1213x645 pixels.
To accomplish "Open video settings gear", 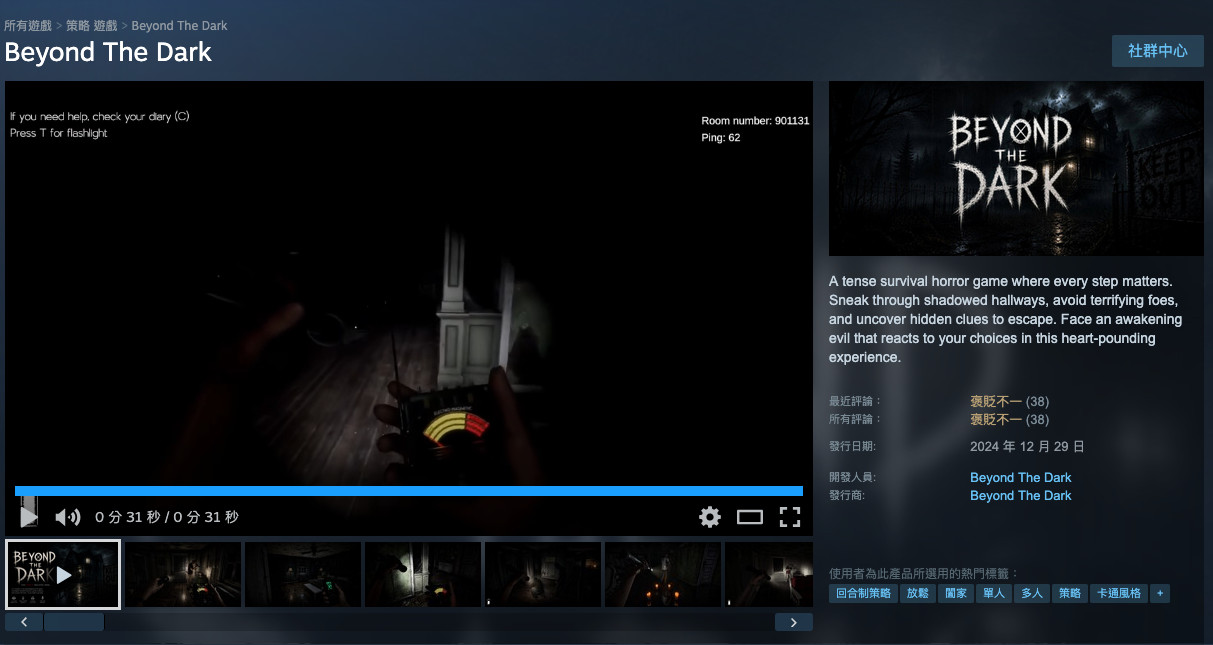I will [710, 517].
